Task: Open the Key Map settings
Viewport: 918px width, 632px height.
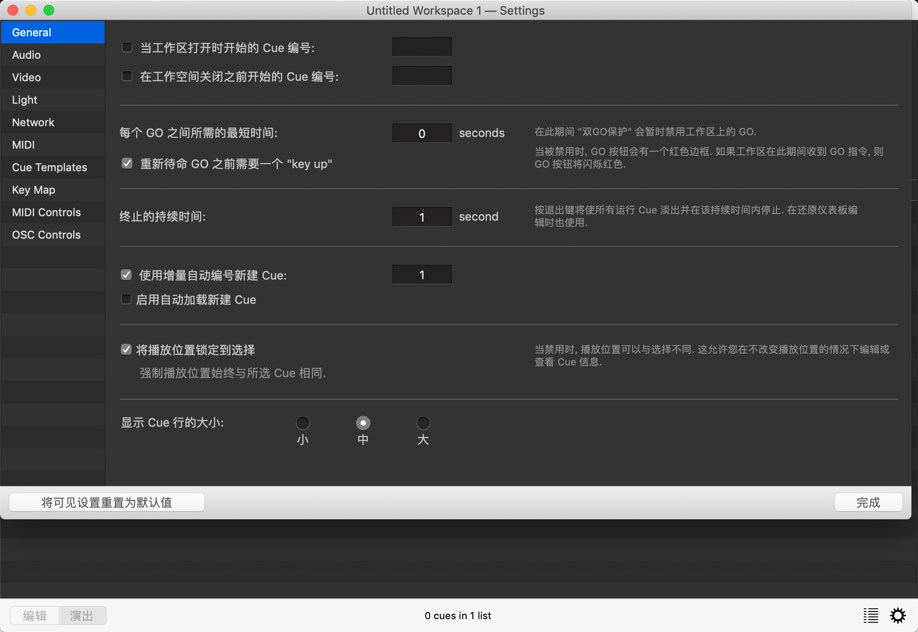Action: (33, 189)
